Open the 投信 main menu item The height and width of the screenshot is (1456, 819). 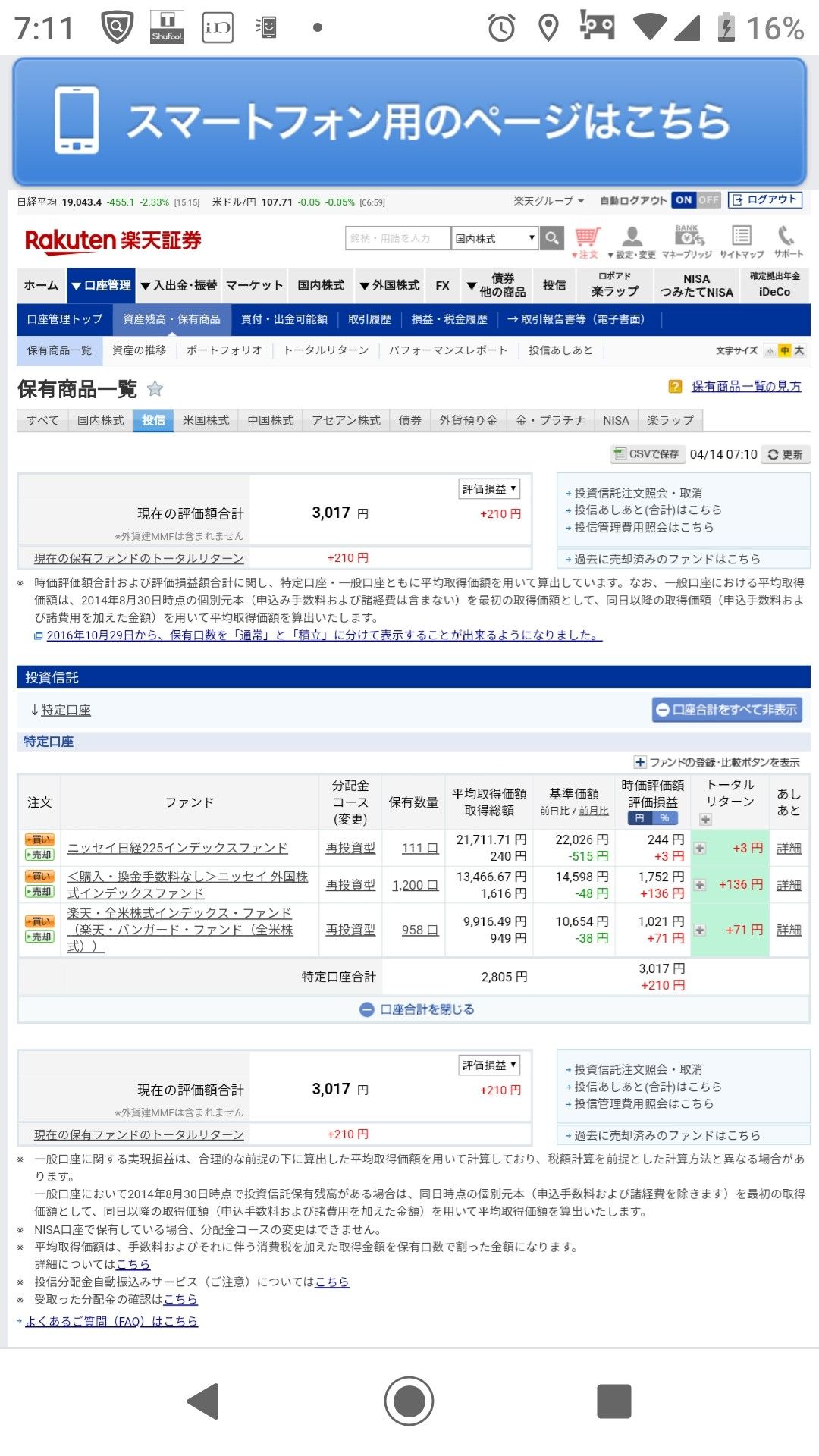pyautogui.click(x=554, y=285)
